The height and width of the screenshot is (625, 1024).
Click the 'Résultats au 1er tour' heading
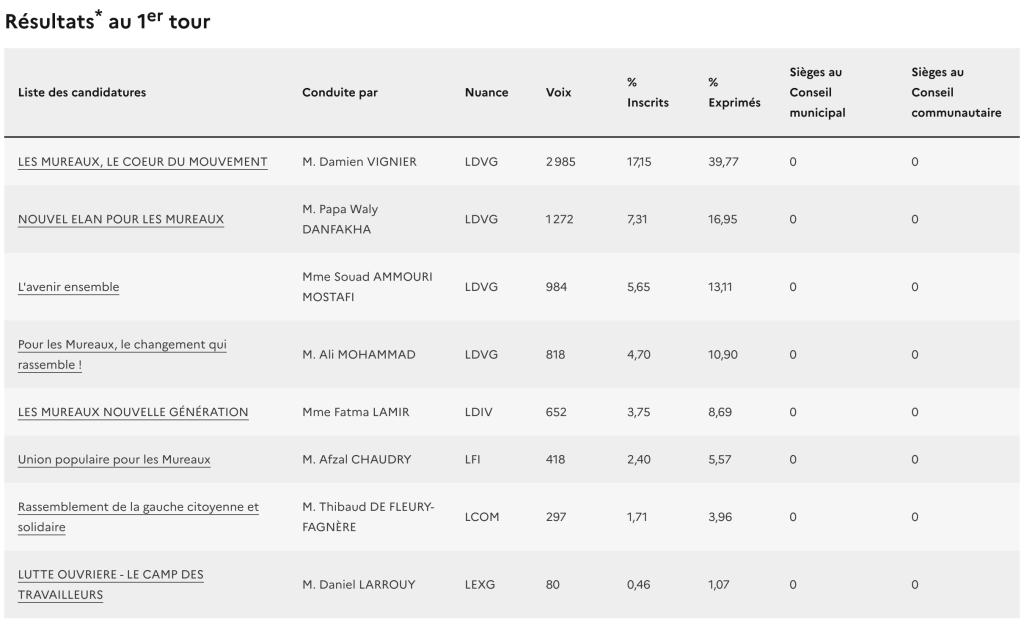[108, 20]
